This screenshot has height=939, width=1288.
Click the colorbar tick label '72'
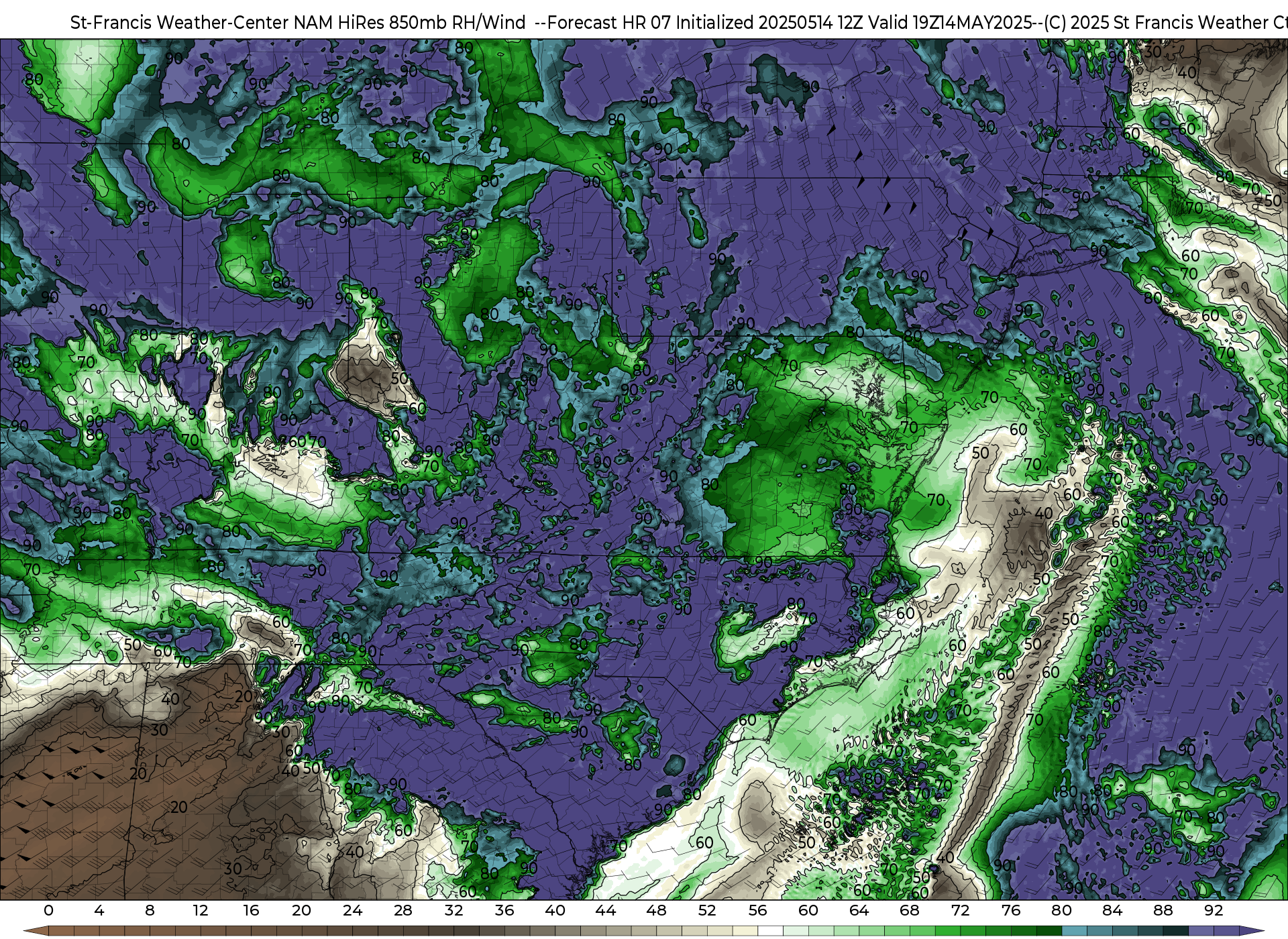point(960,910)
